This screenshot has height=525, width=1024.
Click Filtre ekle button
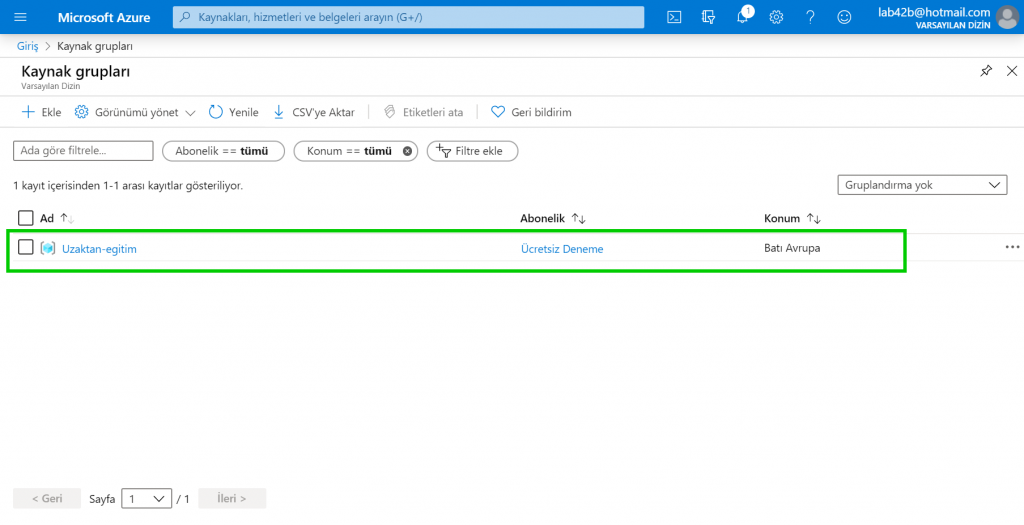[472, 151]
